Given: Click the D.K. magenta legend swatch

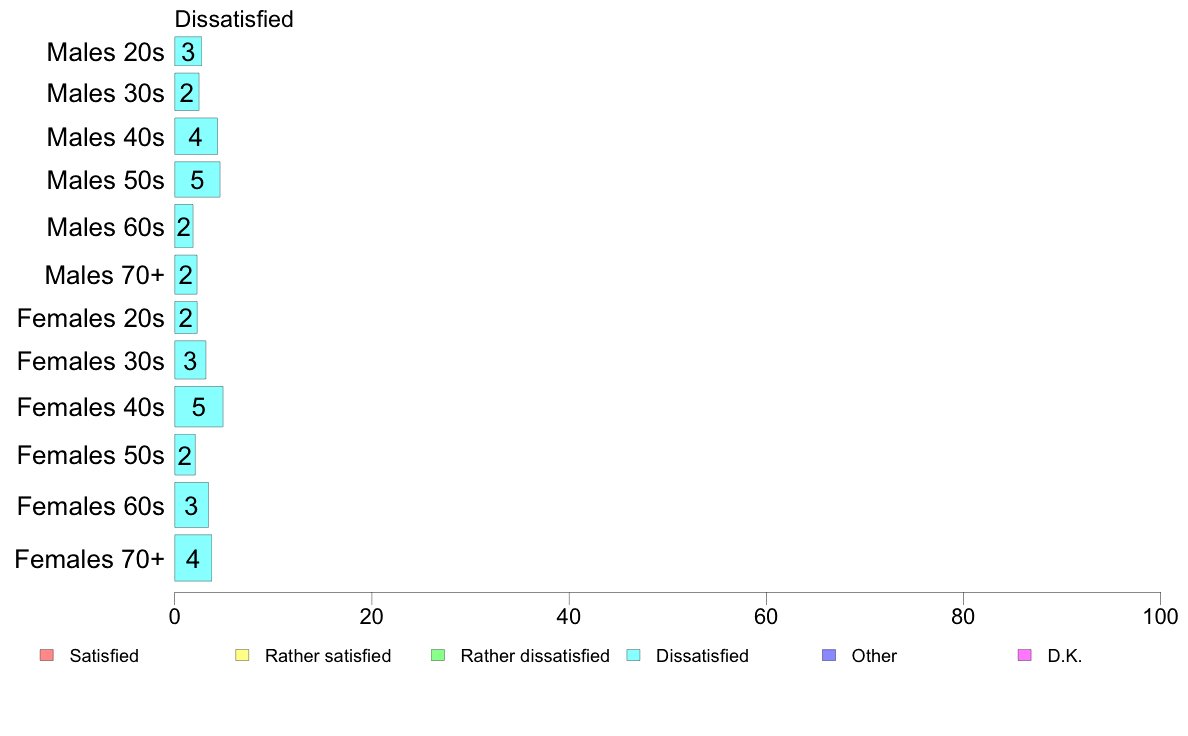Looking at the screenshot, I should coord(1024,655).
